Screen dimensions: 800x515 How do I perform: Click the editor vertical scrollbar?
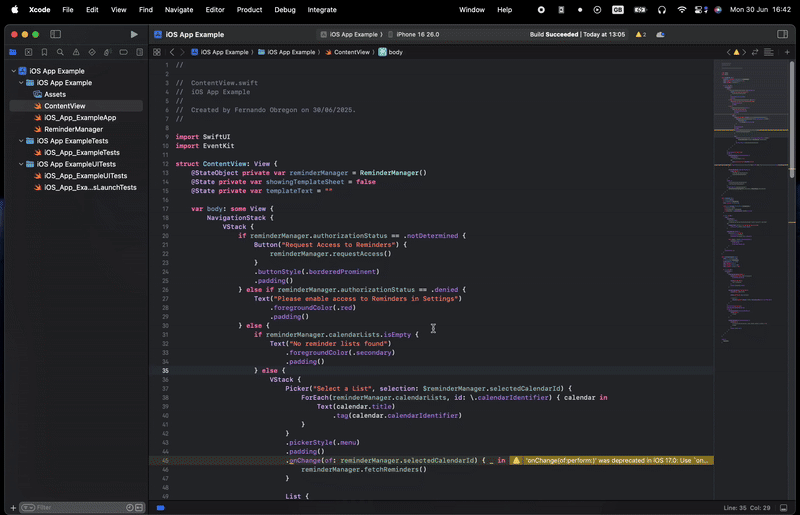click(792, 120)
